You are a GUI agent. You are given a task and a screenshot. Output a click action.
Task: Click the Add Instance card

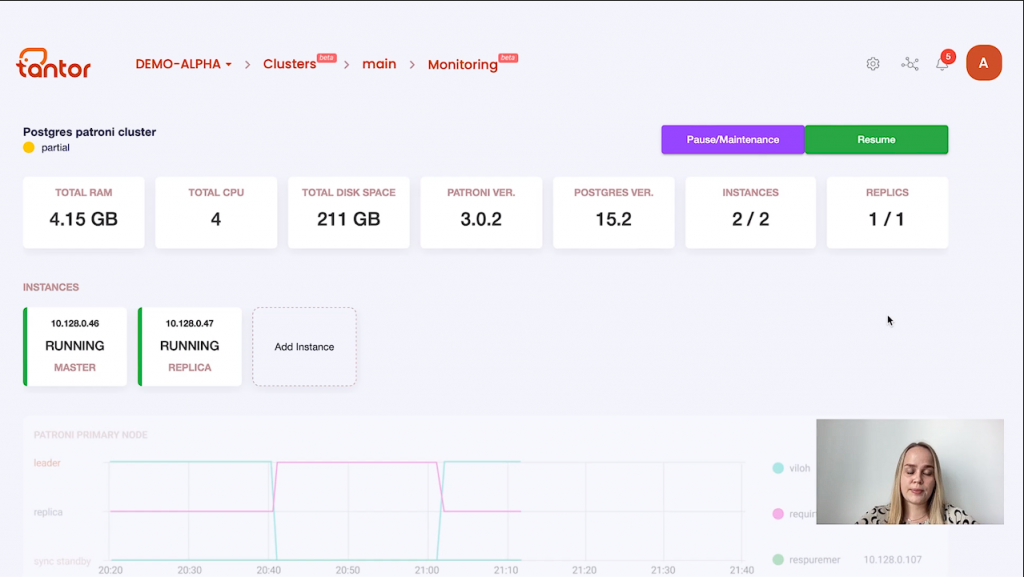(x=304, y=347)
